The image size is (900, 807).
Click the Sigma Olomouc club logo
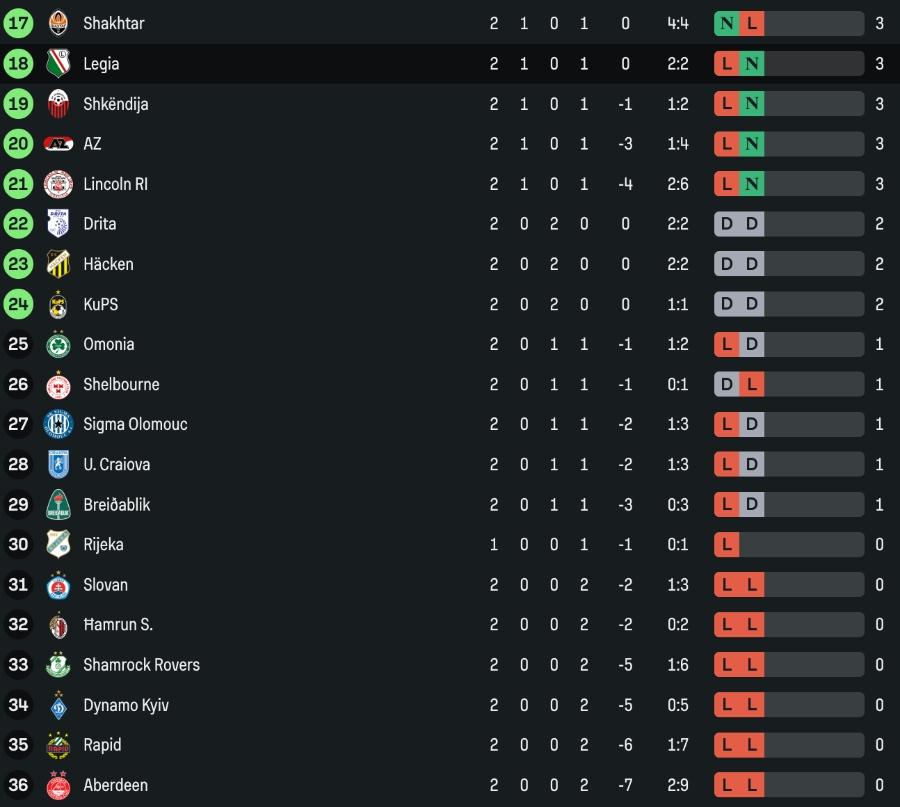point(58,424)
